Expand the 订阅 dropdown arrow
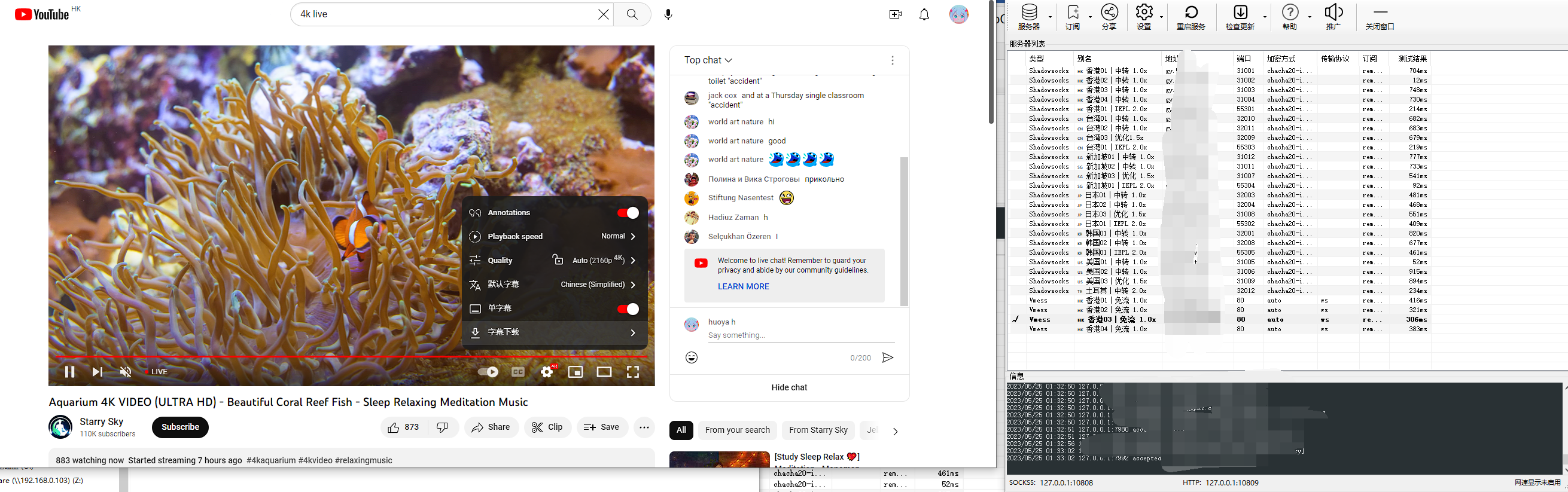This screenshot has width=1568, height=492. tap(1090, 17)
